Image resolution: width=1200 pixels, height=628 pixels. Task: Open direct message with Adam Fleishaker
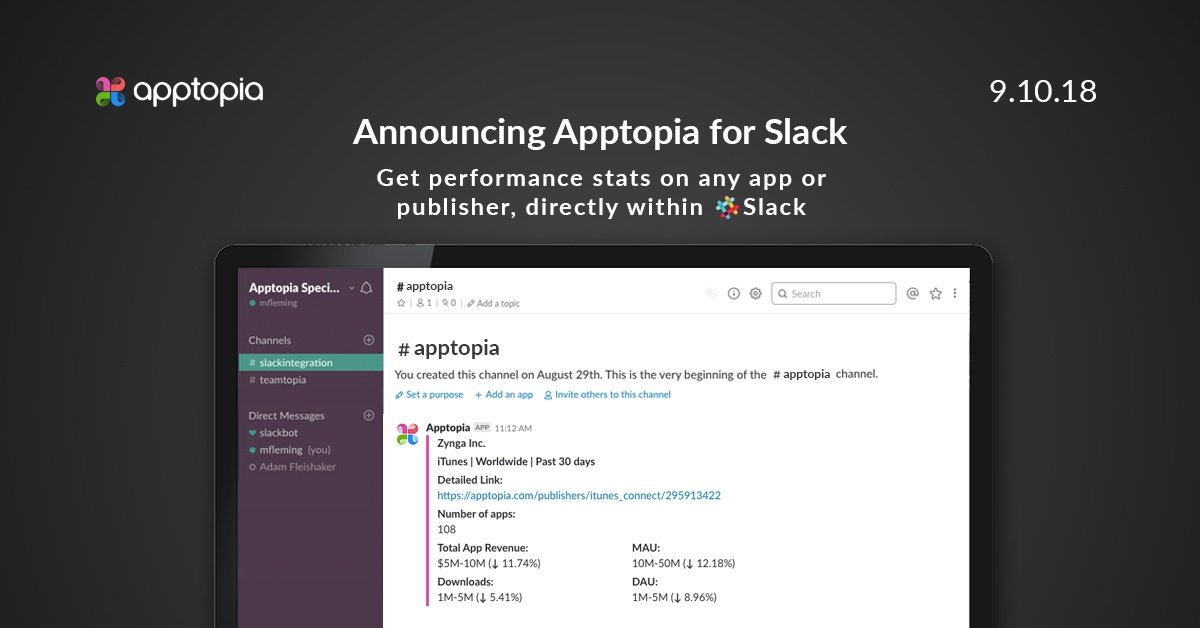[x=297, y=467]
